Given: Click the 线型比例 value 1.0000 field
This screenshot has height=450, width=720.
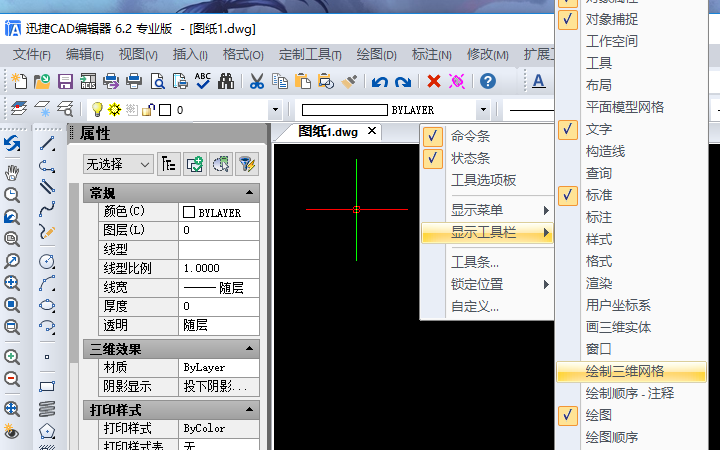Looking at the screenshot, I should [x=219, y=268].
